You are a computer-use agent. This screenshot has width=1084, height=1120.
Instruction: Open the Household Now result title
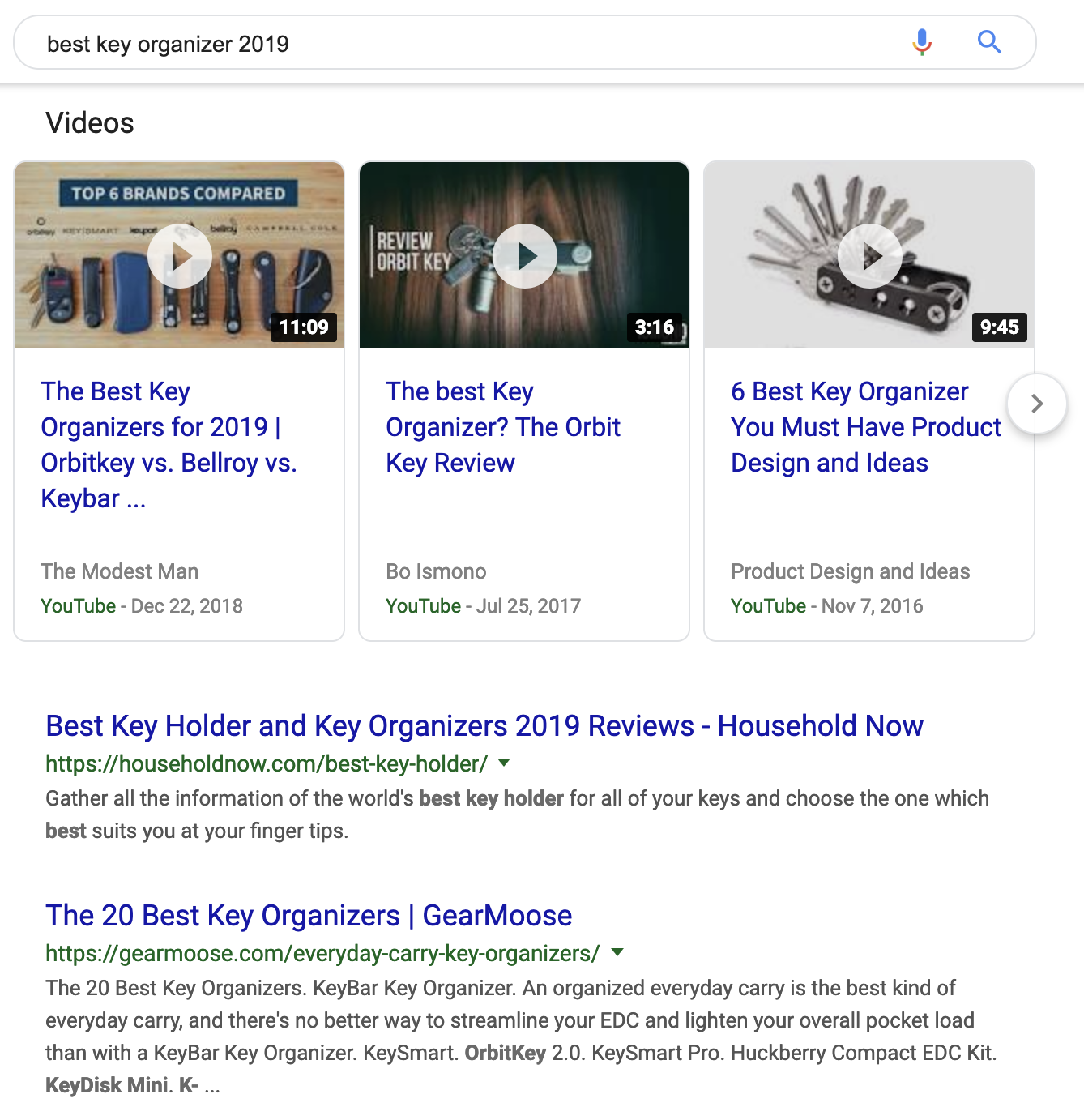click(484, 726)
